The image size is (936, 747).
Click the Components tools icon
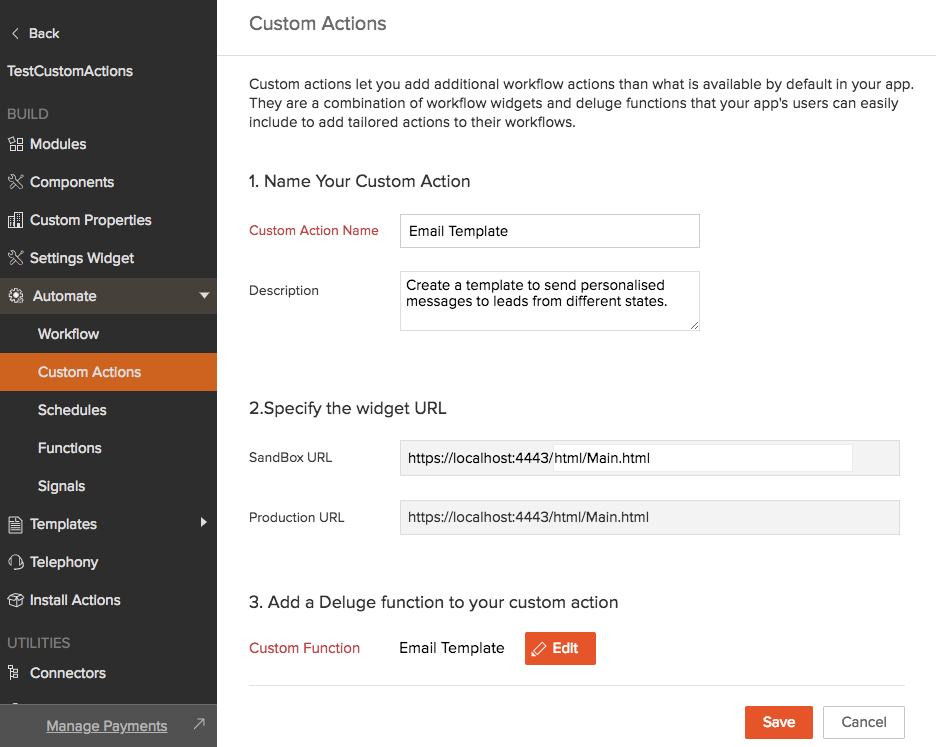pyautogui.click(x=15, y=182)
